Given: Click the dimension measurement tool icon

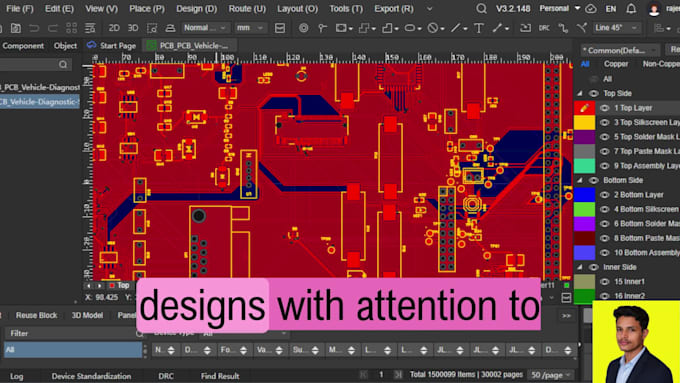Looking at the screenshot, I should click(x=497, y=28).
